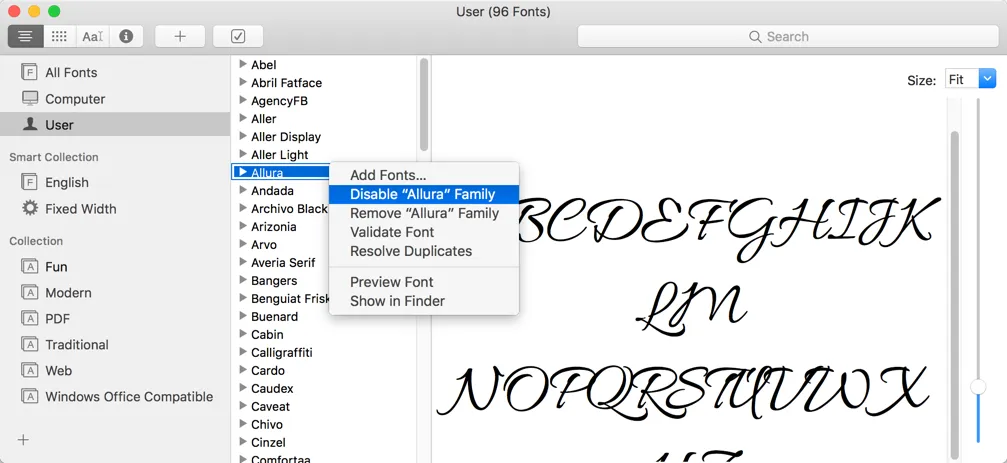
Task: Open the Traditional collection icon
Action: click(30, 344)
